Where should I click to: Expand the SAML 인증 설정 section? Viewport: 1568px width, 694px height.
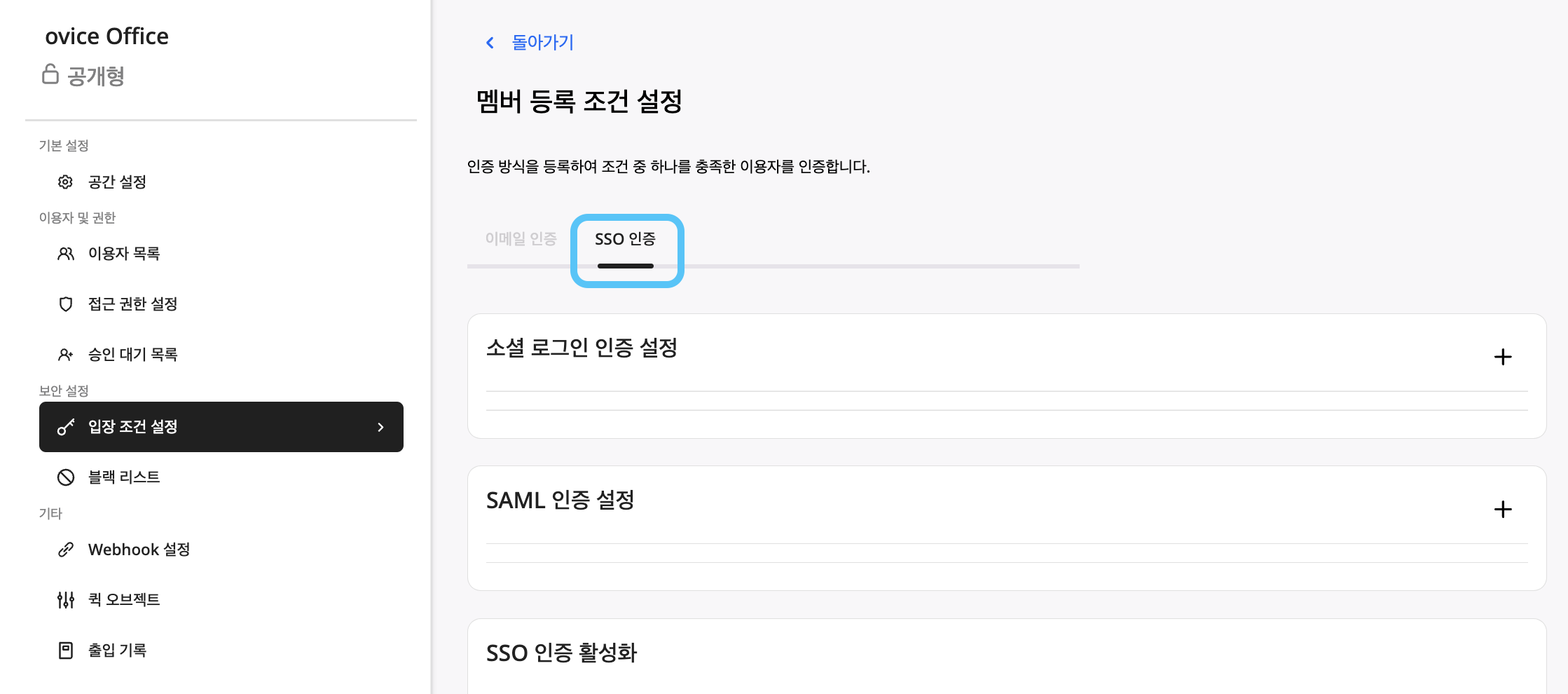point(1502,509)
